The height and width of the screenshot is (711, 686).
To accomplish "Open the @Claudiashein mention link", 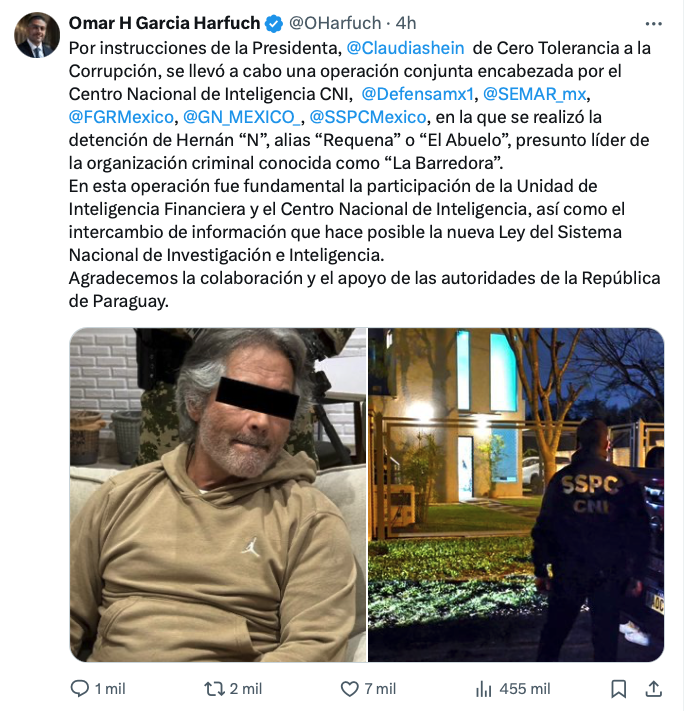I will pyautogui.click(x=405, y=48).
